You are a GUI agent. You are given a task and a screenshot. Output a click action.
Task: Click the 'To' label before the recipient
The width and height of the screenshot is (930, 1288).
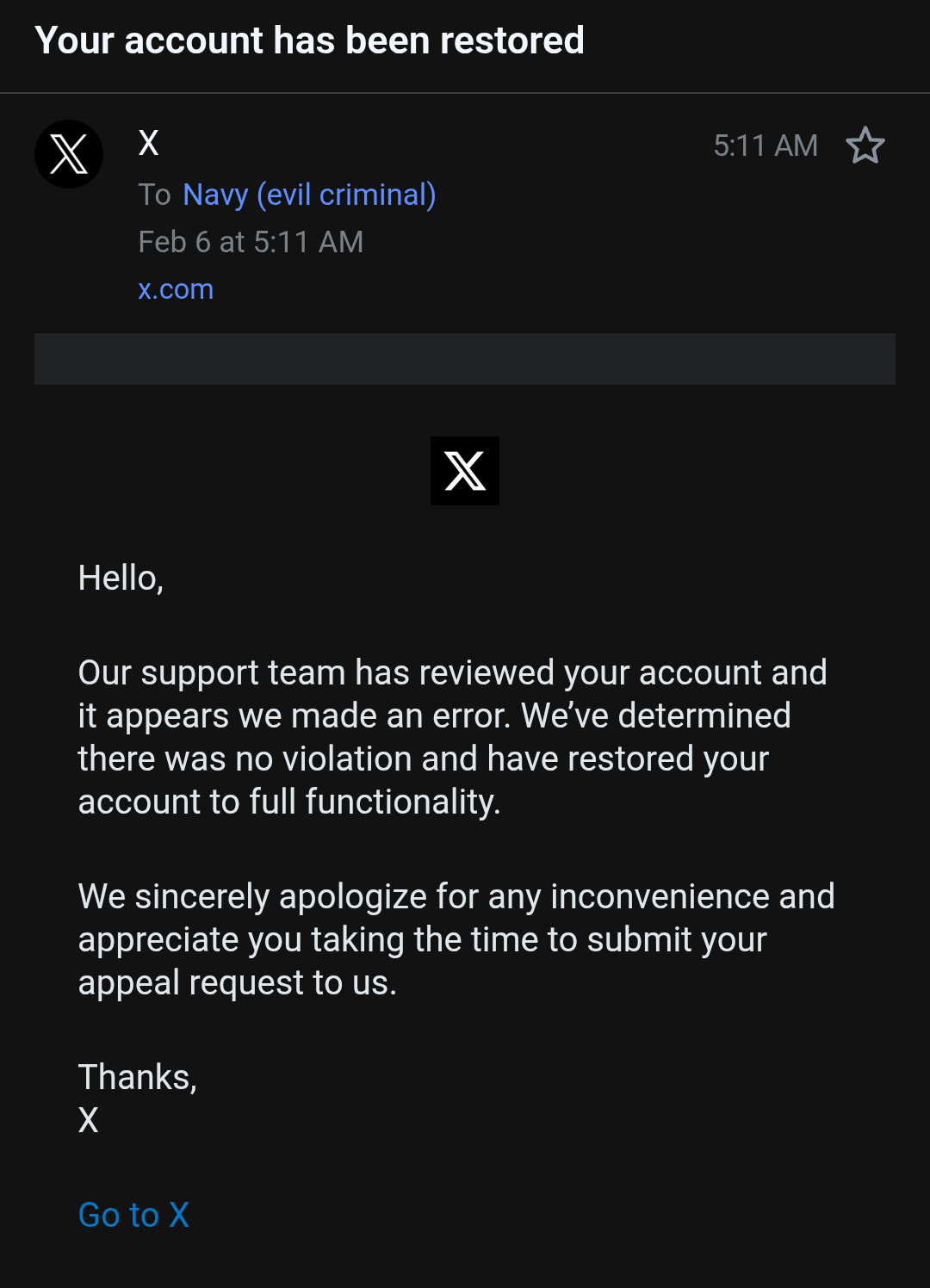pos(155,195)
